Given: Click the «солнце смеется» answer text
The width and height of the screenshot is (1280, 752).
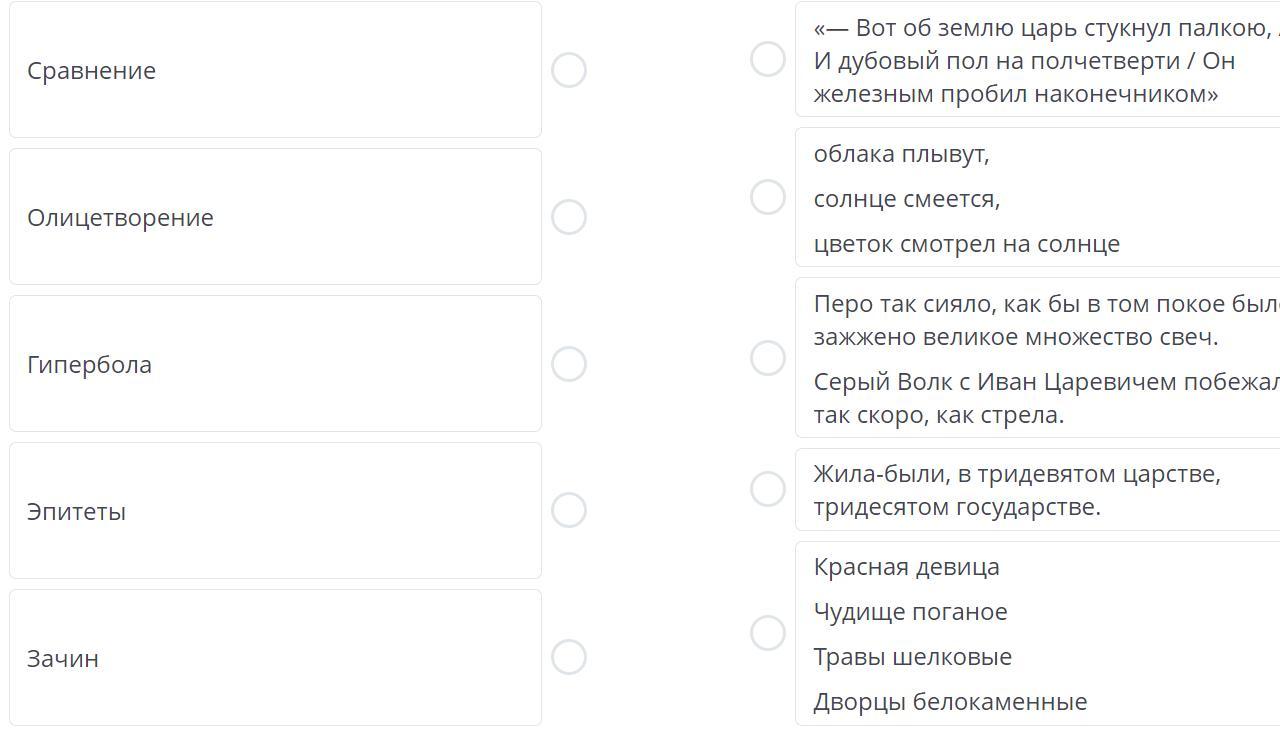Looking at the screenshot, I should 907,199.
